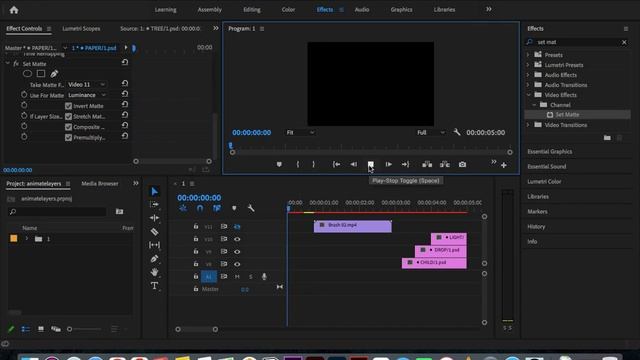Open playback resolution Full dropdown
The image size is (640, 360).
(x=431, y=133)
